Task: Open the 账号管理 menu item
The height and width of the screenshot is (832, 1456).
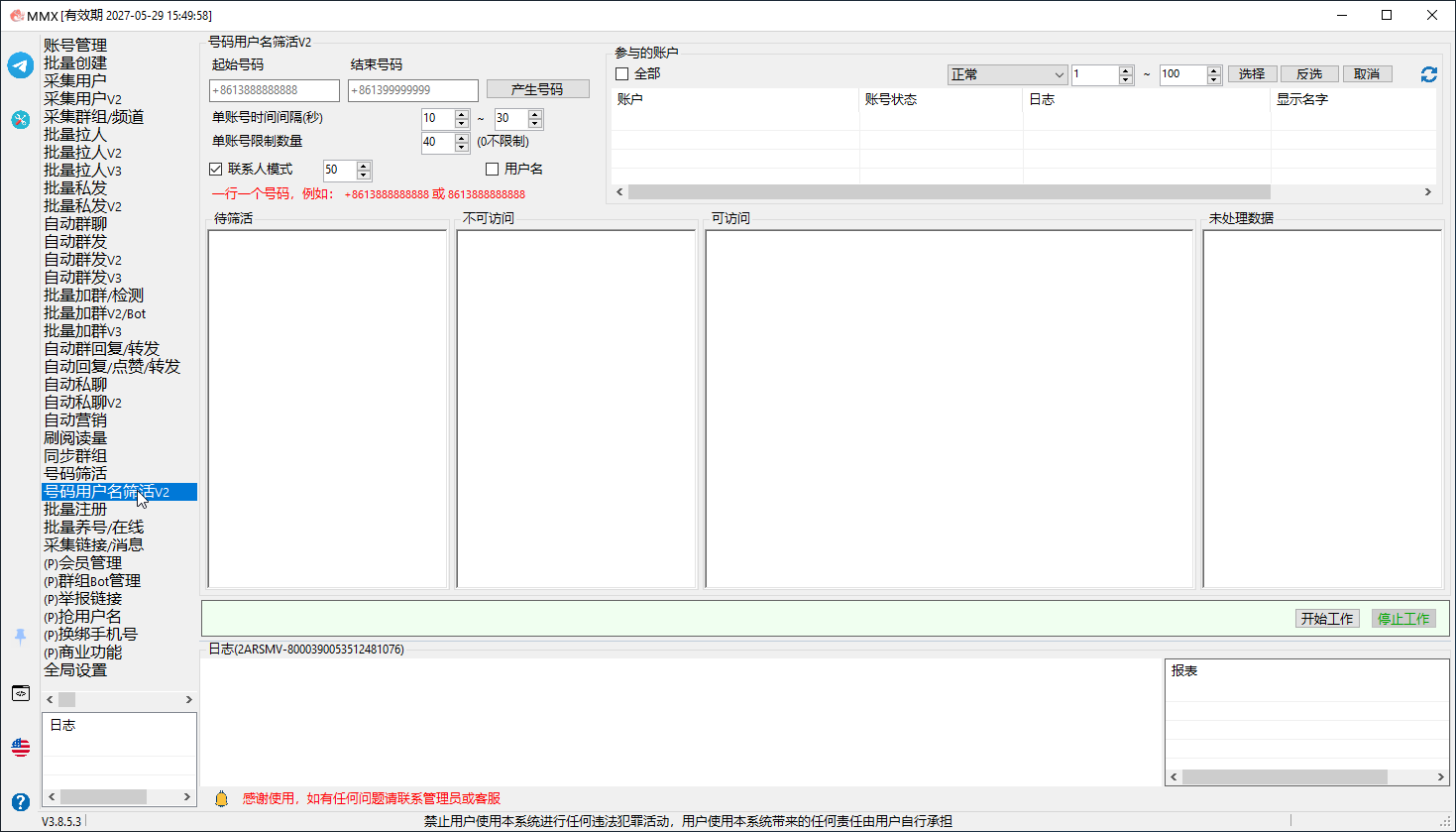Action: coord(75,46)
